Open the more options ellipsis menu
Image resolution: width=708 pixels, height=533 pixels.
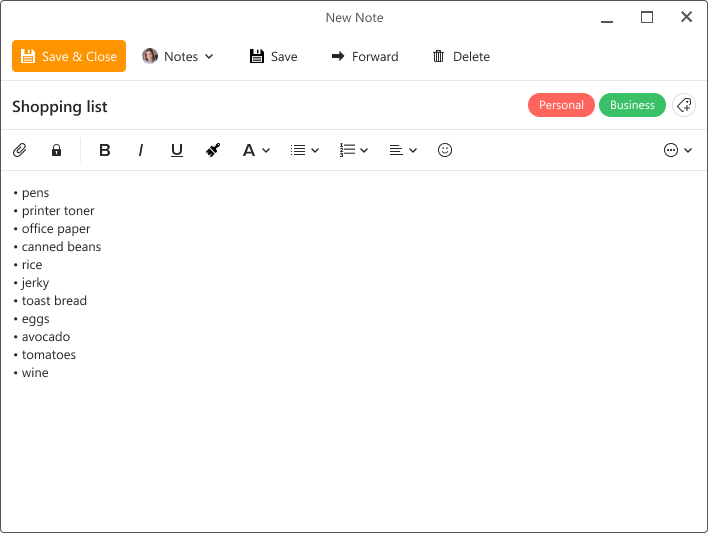point(678,150)
